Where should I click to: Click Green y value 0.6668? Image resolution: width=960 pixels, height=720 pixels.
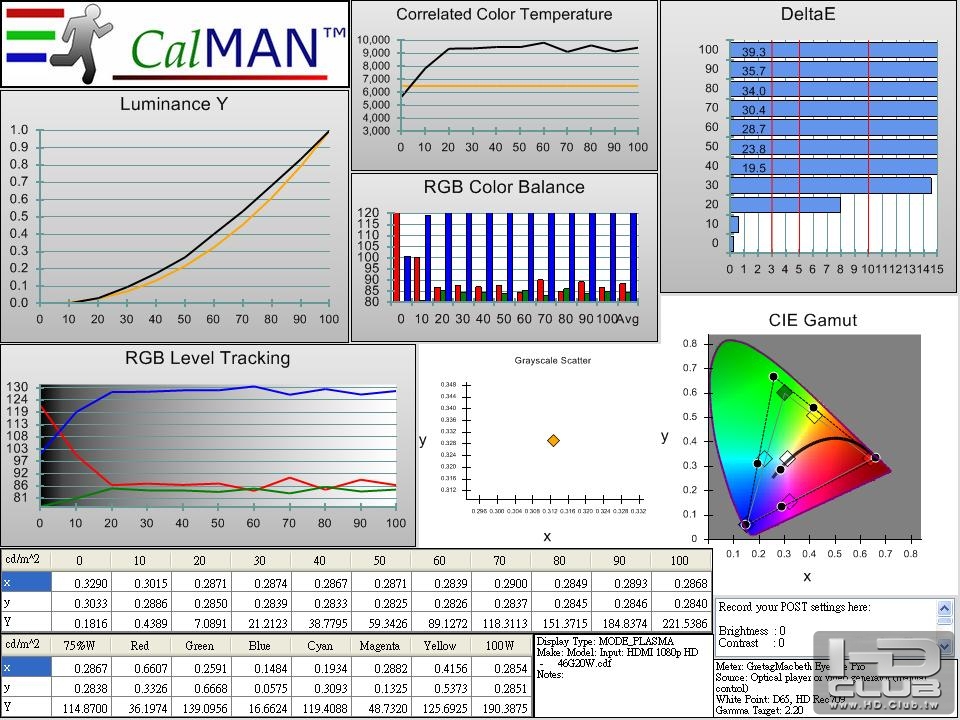tap(201, 688)
